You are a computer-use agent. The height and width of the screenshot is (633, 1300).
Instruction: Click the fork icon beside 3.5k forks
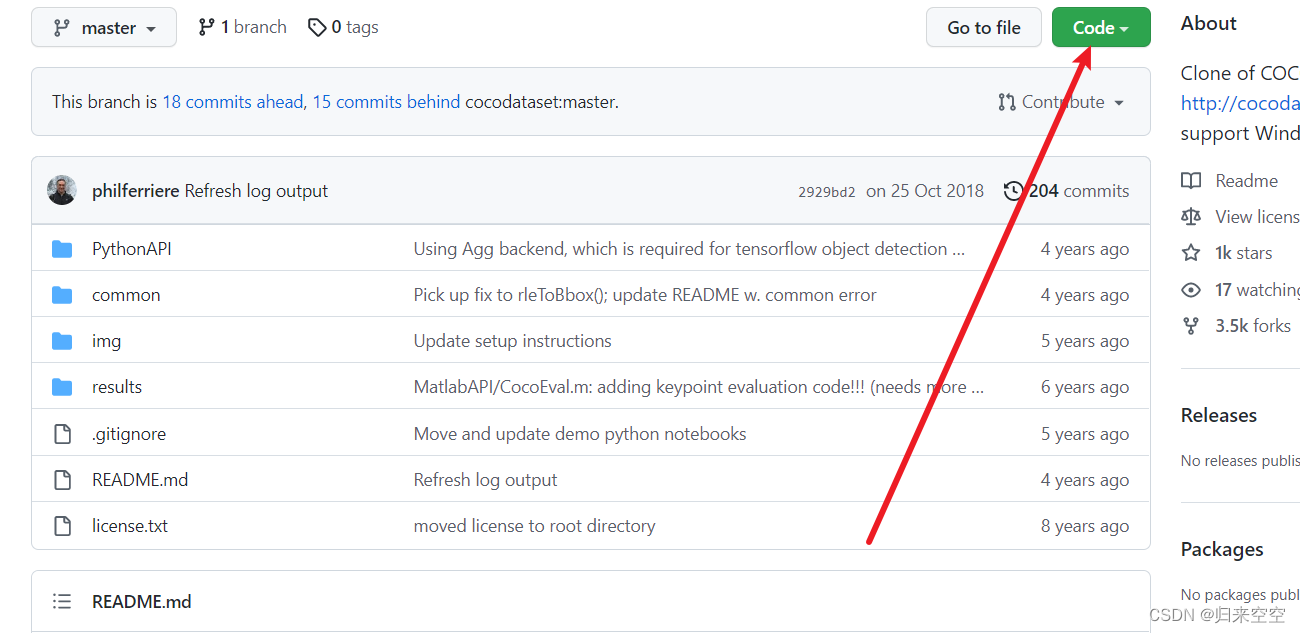tap(1191, 326)
